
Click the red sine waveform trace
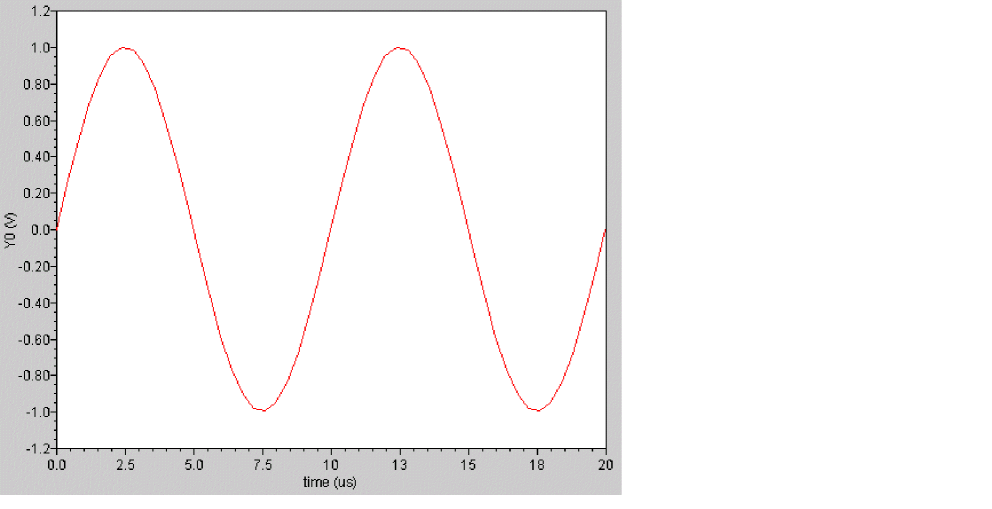331,230
